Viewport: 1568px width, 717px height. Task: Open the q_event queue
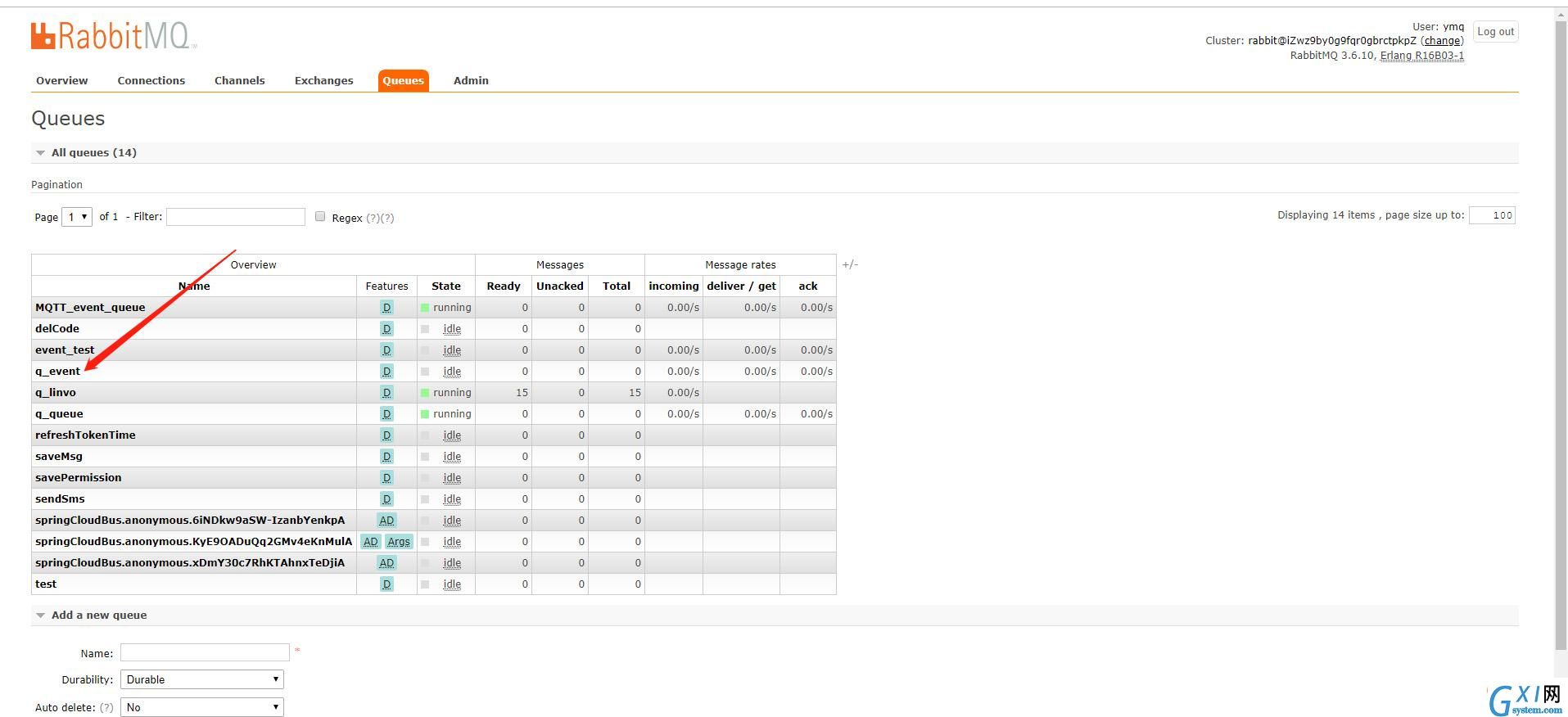coord(57,371)
